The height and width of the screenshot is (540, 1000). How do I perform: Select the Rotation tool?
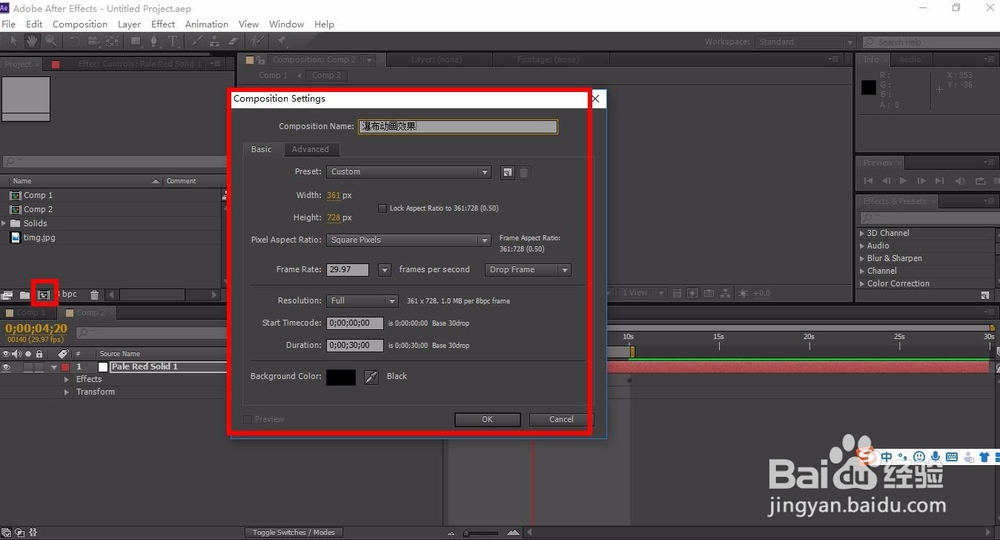75,41
